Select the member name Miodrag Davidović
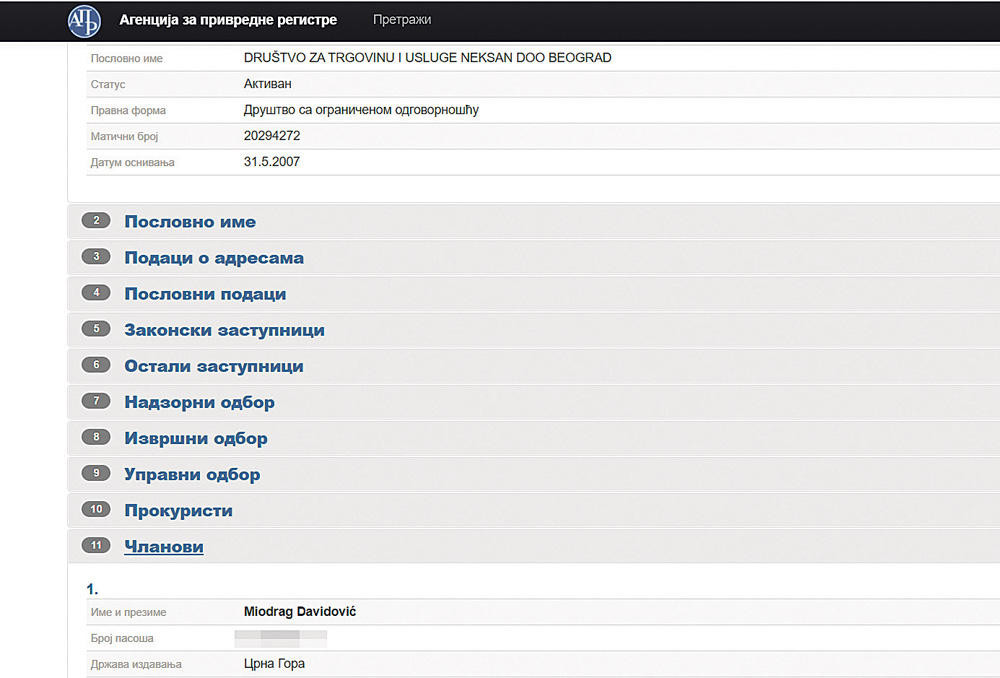Viewport: 1000px width, 678px height. click(x=299, y=612)
